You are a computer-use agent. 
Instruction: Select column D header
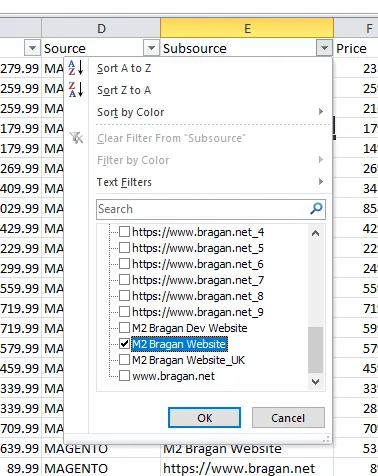pyautogui.click(x=101, y=28)
